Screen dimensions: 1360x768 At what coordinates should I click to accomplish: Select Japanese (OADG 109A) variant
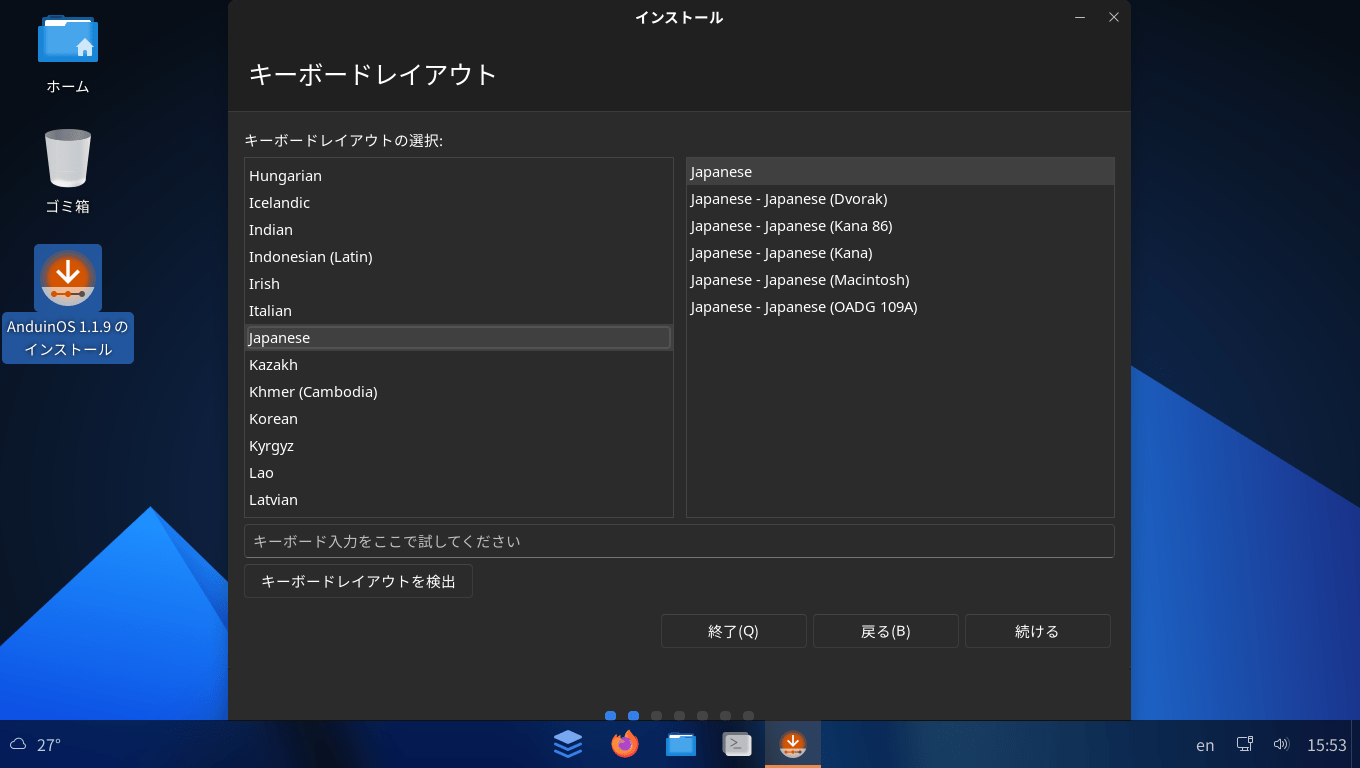[x=803, y=307]
